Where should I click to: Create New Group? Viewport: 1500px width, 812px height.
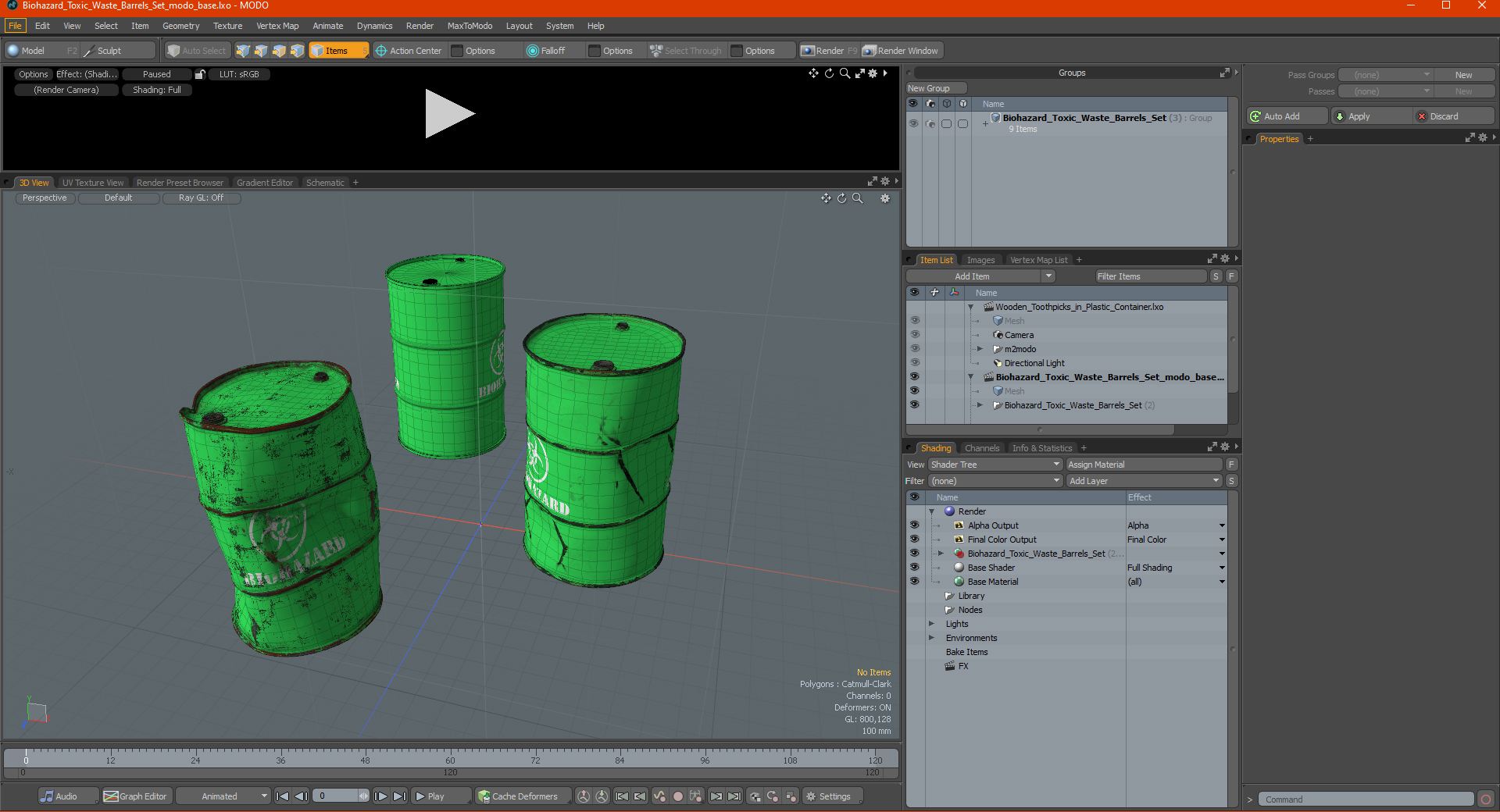(936, 88)
